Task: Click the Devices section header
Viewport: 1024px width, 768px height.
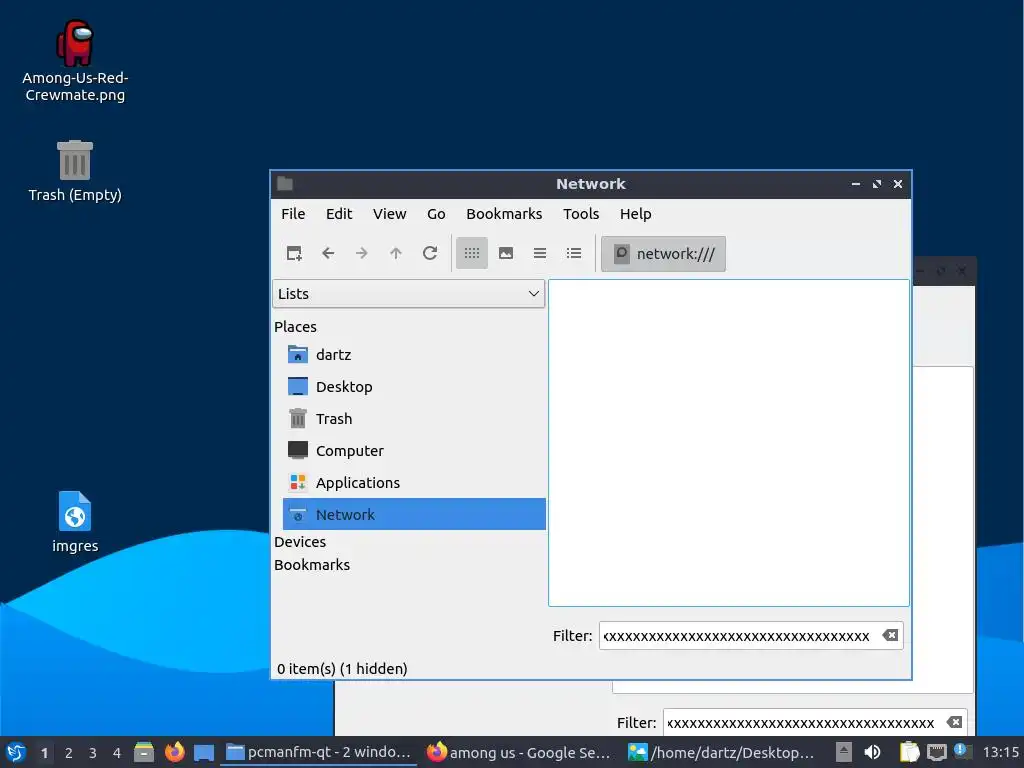Action: coord(300,542)
